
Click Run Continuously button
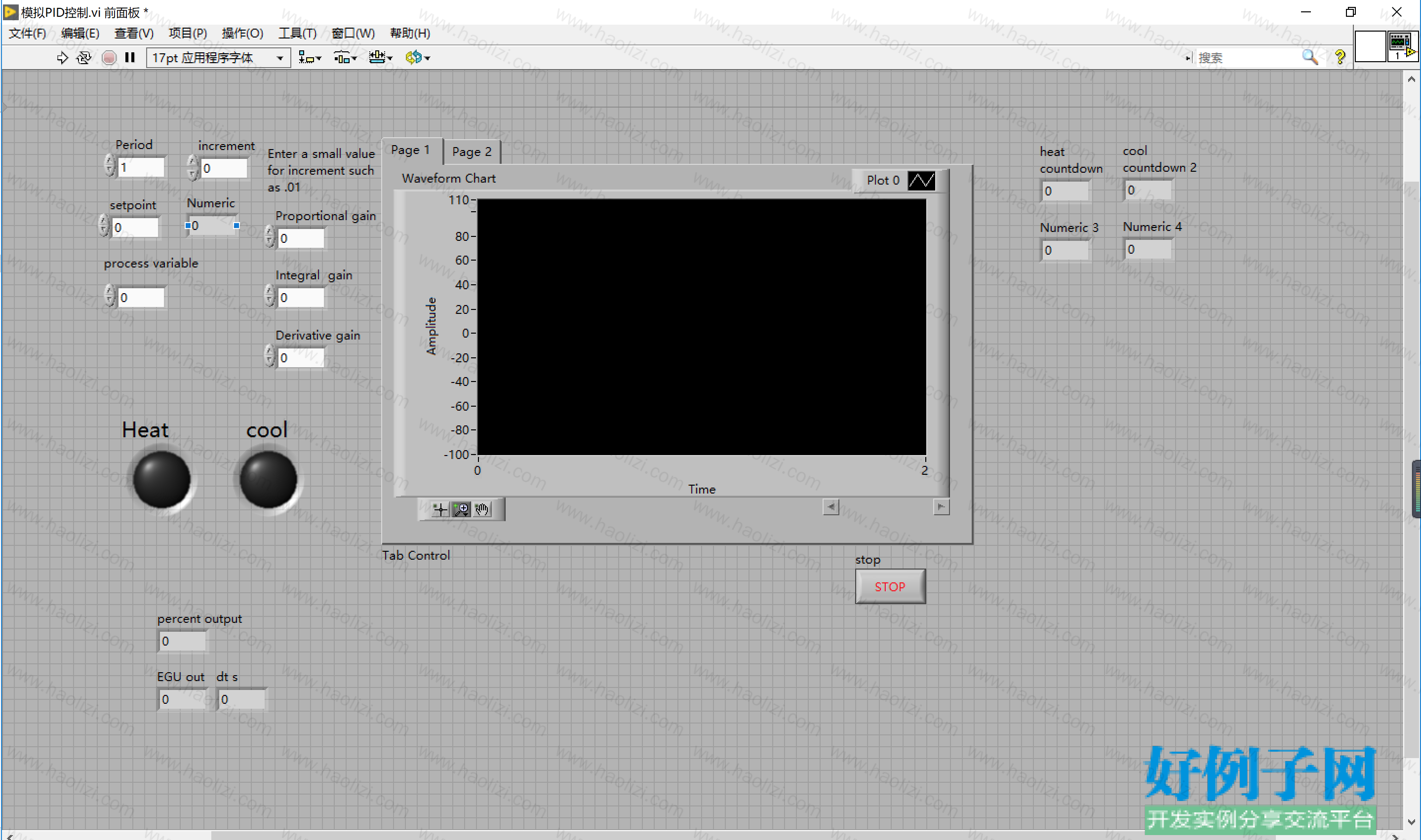pos(84,58)
